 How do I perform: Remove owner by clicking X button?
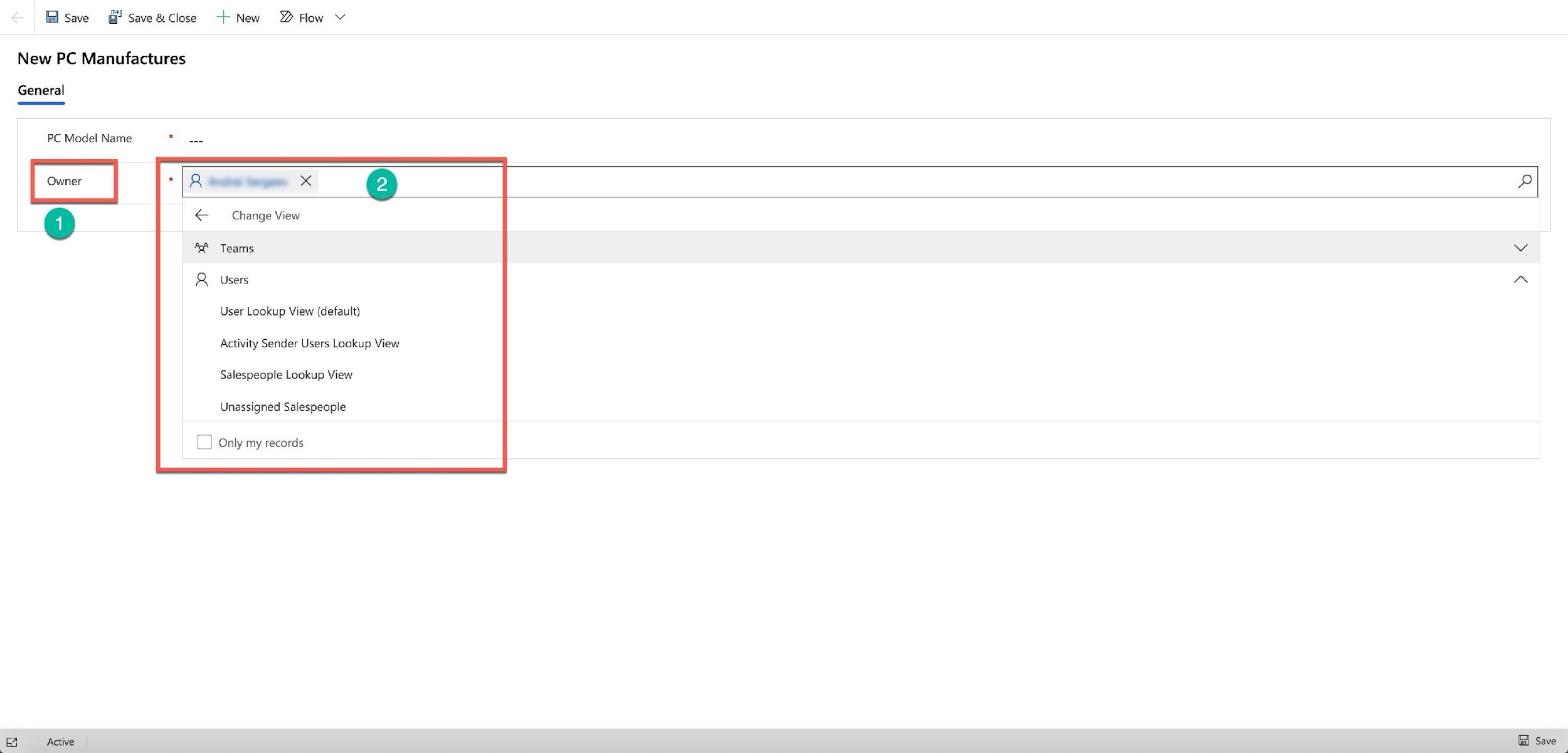pos(306,180)
